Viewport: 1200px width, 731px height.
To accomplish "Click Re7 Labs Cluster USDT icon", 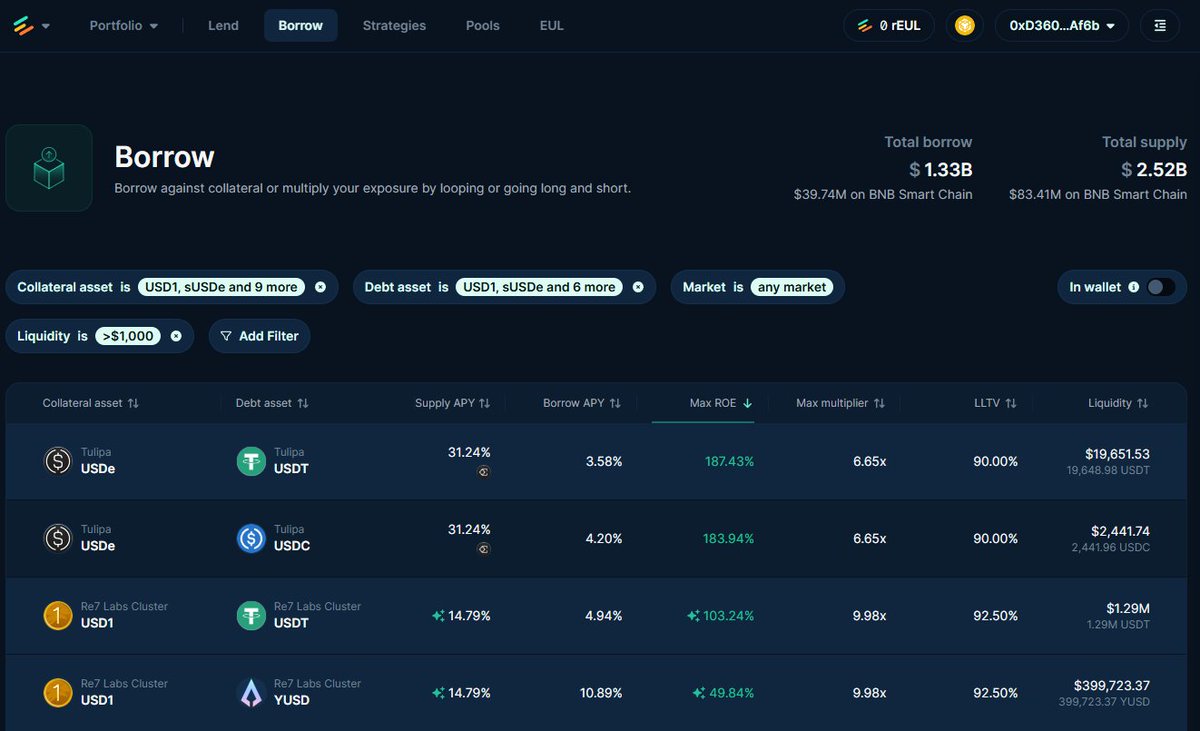I will pos(251,615).
